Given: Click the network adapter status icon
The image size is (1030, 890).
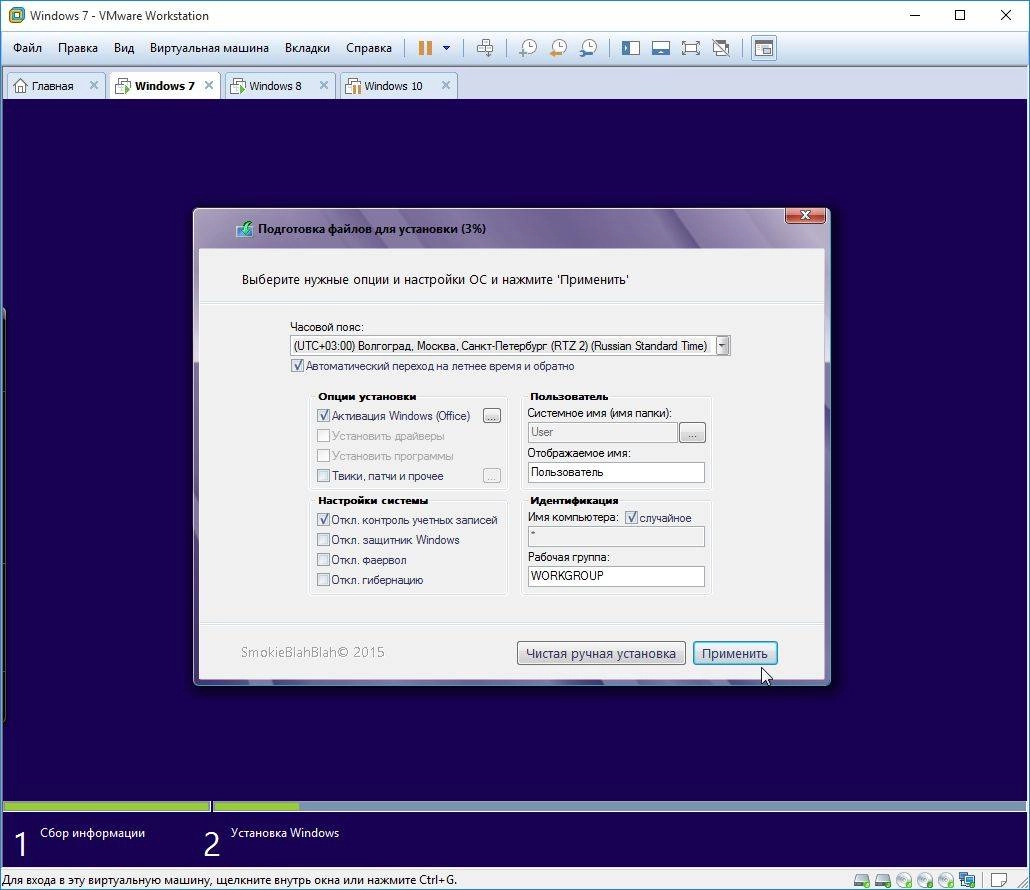Looking at the screenshot, I should 967,879.
